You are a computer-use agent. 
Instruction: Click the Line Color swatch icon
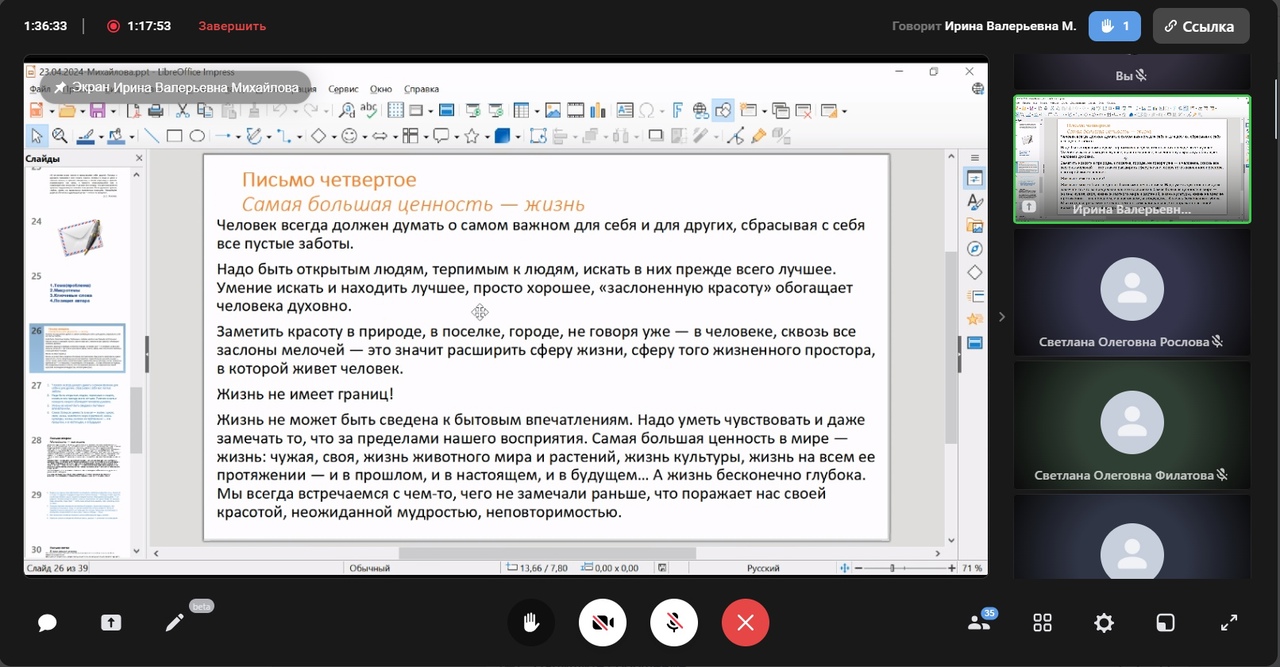coord(86,136)
